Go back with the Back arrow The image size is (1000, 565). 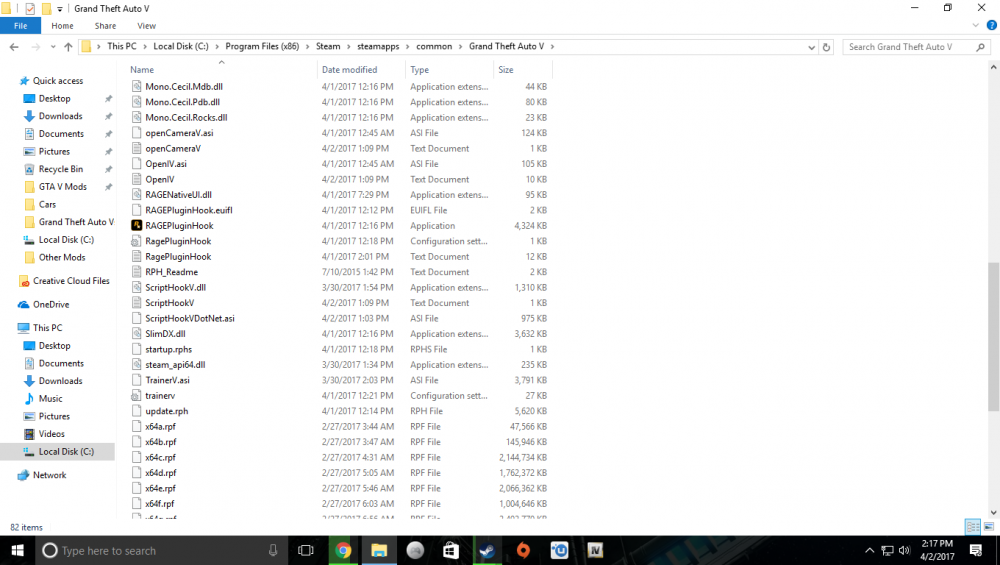[x=14, y=47]
